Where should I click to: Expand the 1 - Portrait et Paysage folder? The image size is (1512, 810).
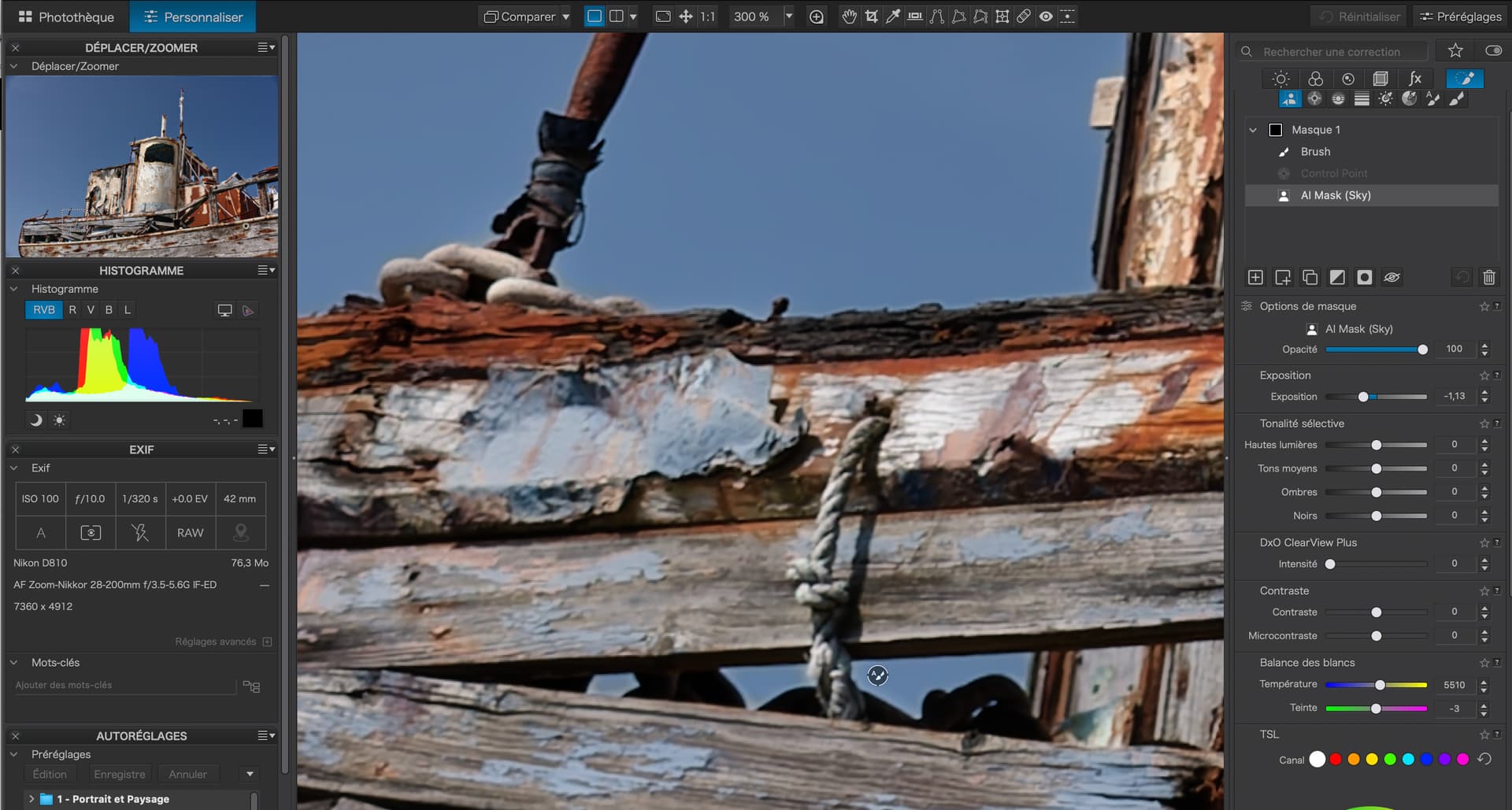[31, 799]
